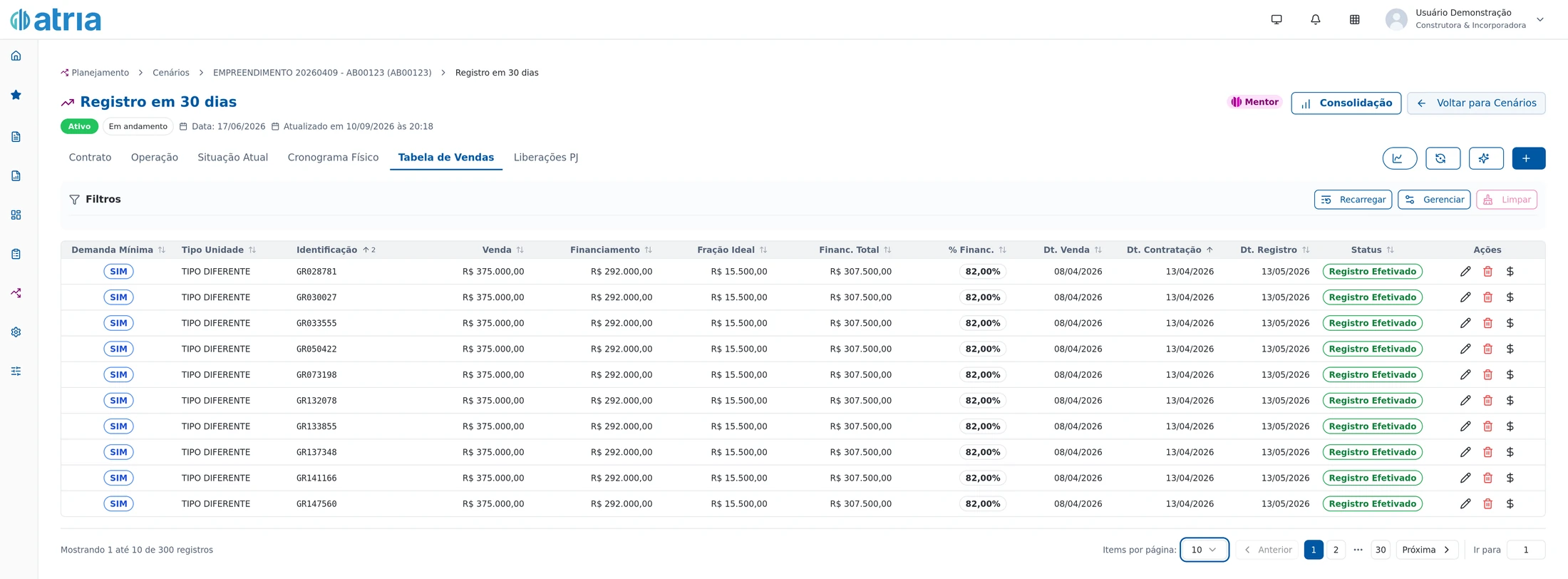Sort the table by the Status column
Image resolution: width=1568 pixels, height=579 pixels.
tap(1373, 250)
